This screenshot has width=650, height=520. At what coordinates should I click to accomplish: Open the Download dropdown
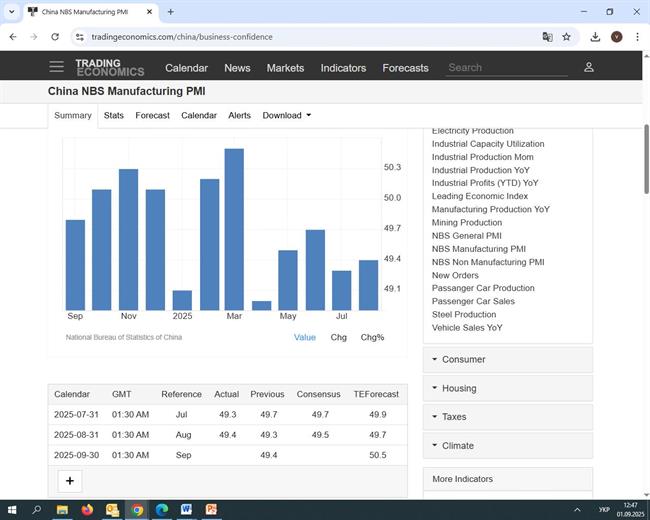pyautogui.click(x=286, y=115)
